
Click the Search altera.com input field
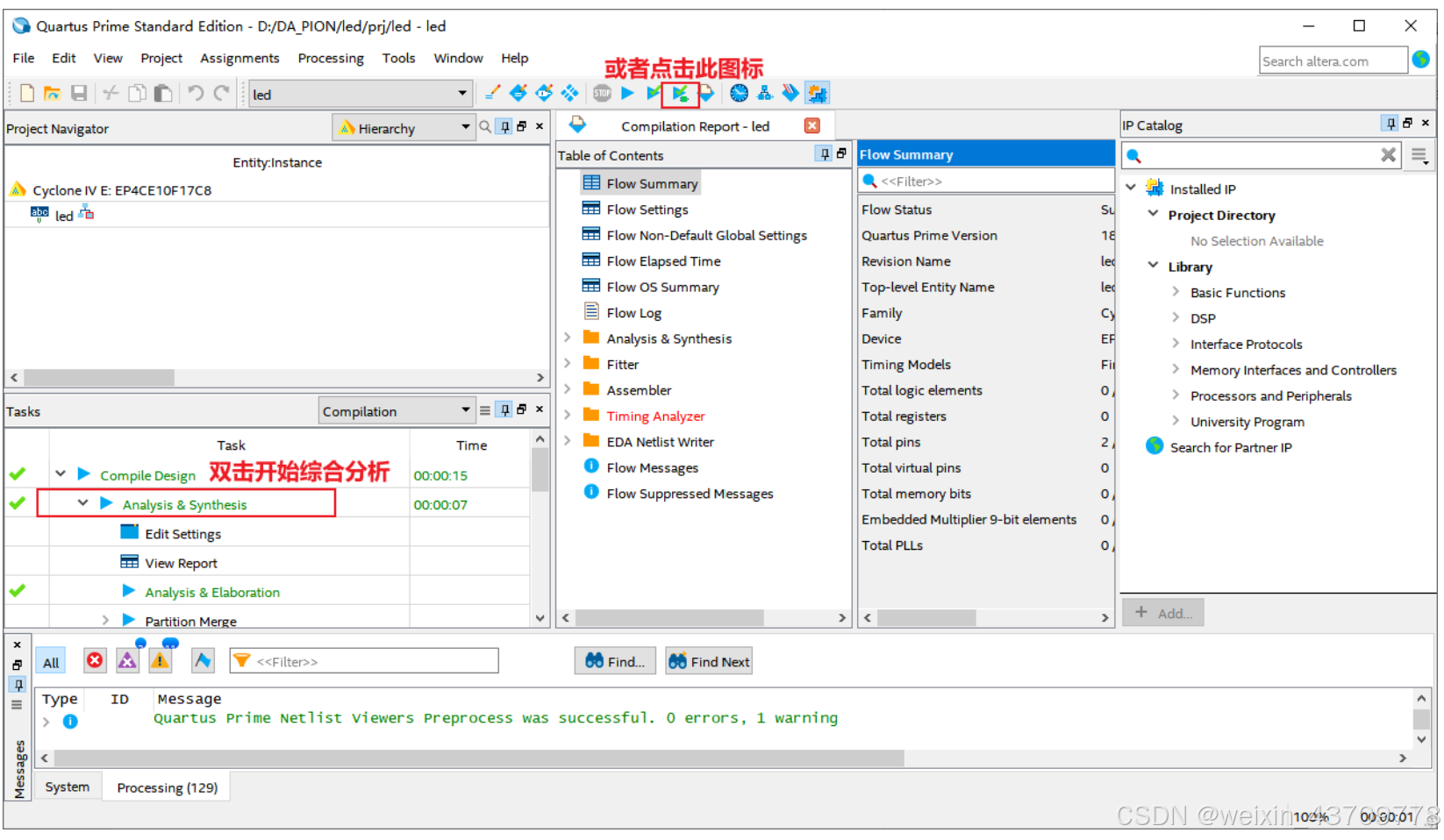(x=1333, y=61)
